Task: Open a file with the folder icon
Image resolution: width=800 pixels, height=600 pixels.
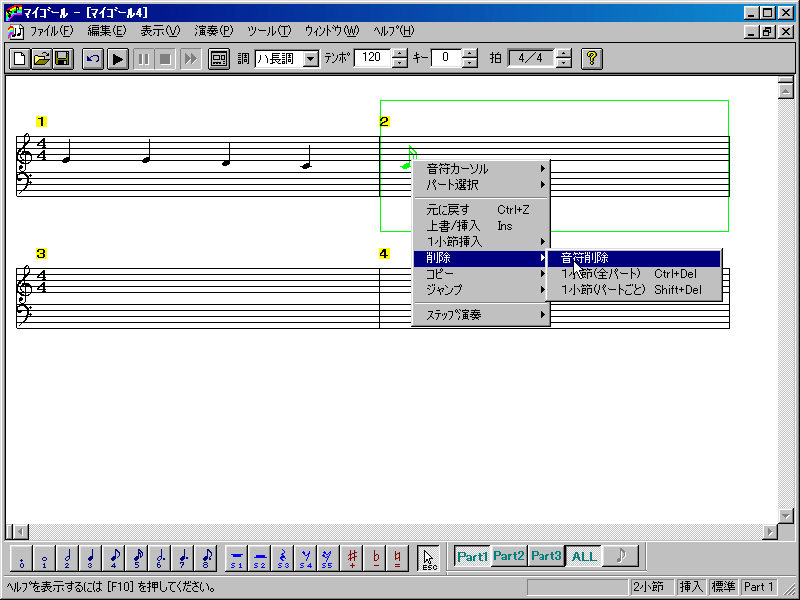Action: 41,59
